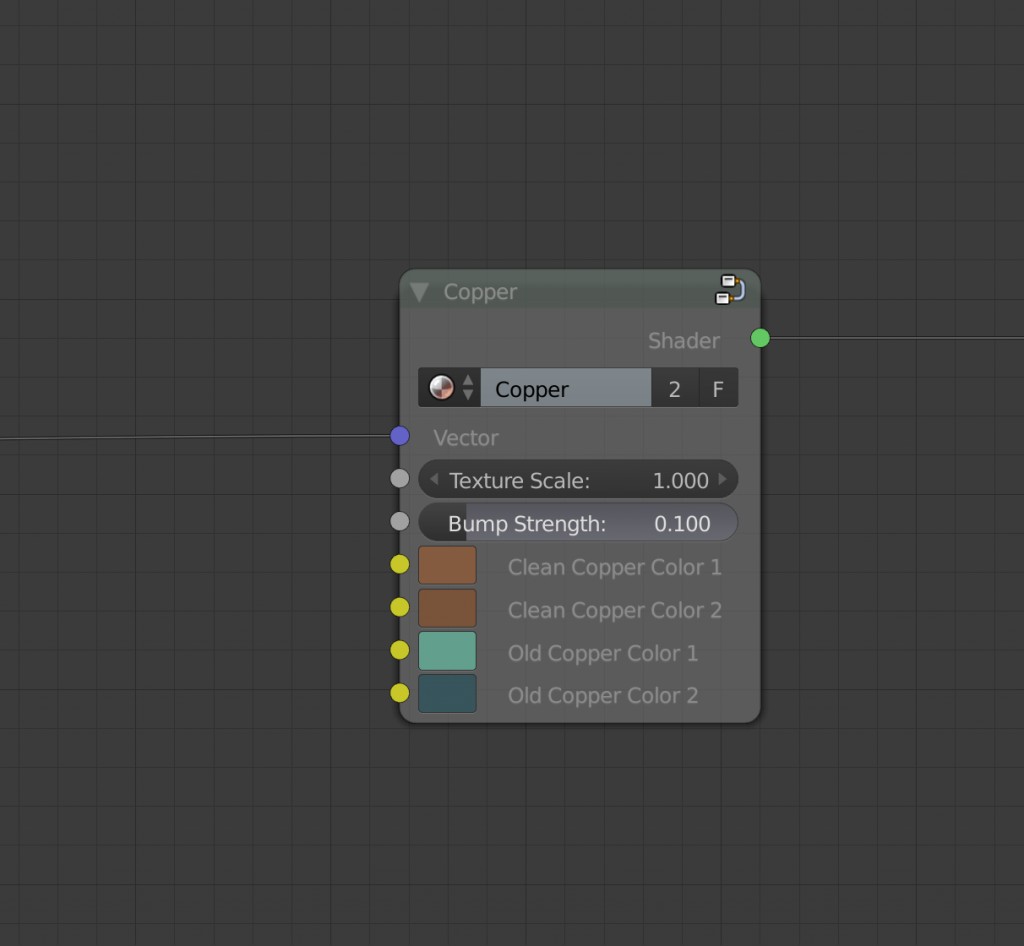The image size is (1024, 946).
Task: Click the up arrow to browse node groups
Action: 468,381
